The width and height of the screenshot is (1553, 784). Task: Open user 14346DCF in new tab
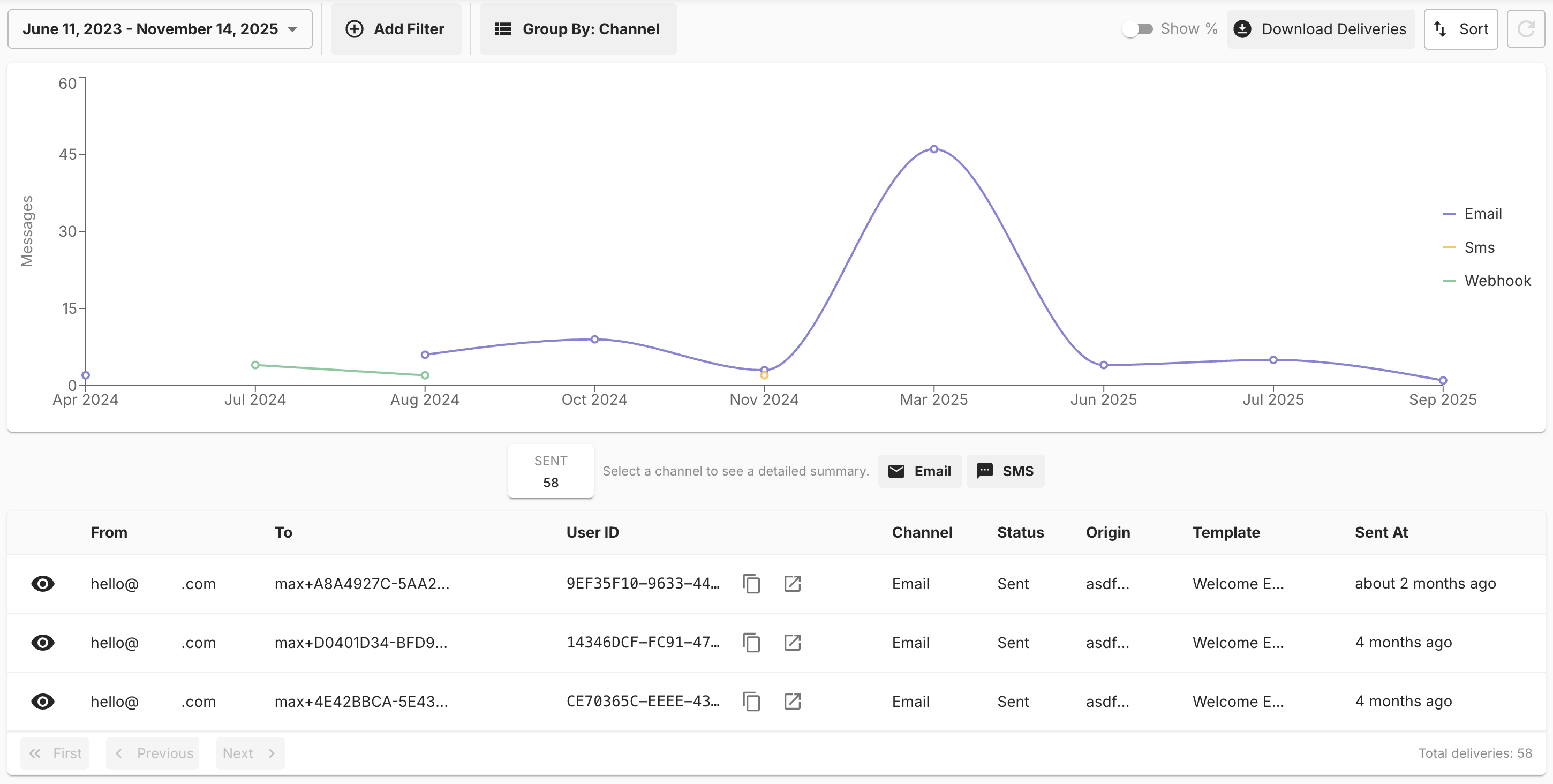point(792,643)
